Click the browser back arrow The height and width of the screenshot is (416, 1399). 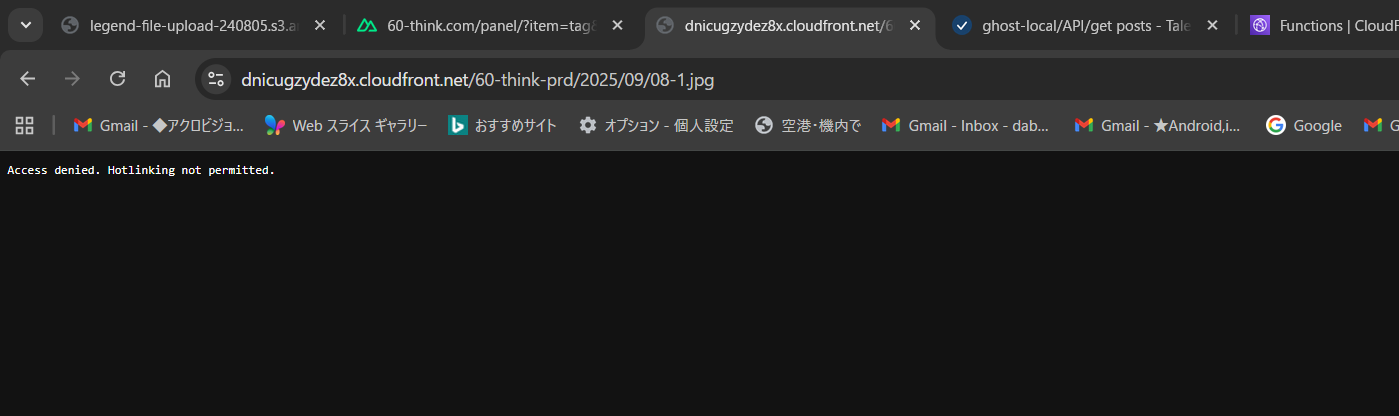click(27, 79)
